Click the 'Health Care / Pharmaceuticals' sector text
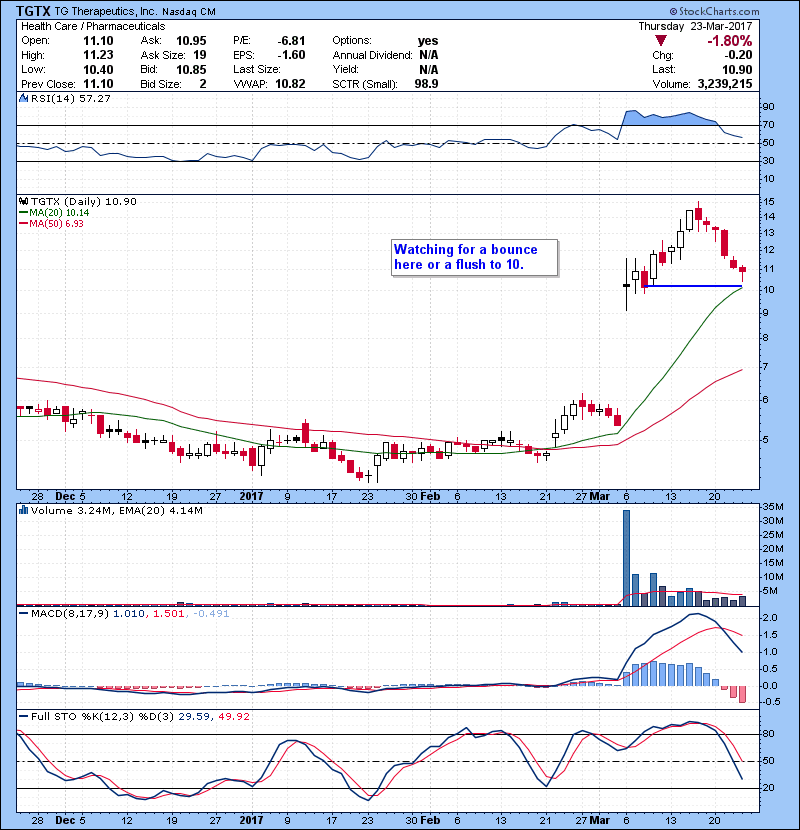The height and width of the screenshot is (830, 800). 93,26
